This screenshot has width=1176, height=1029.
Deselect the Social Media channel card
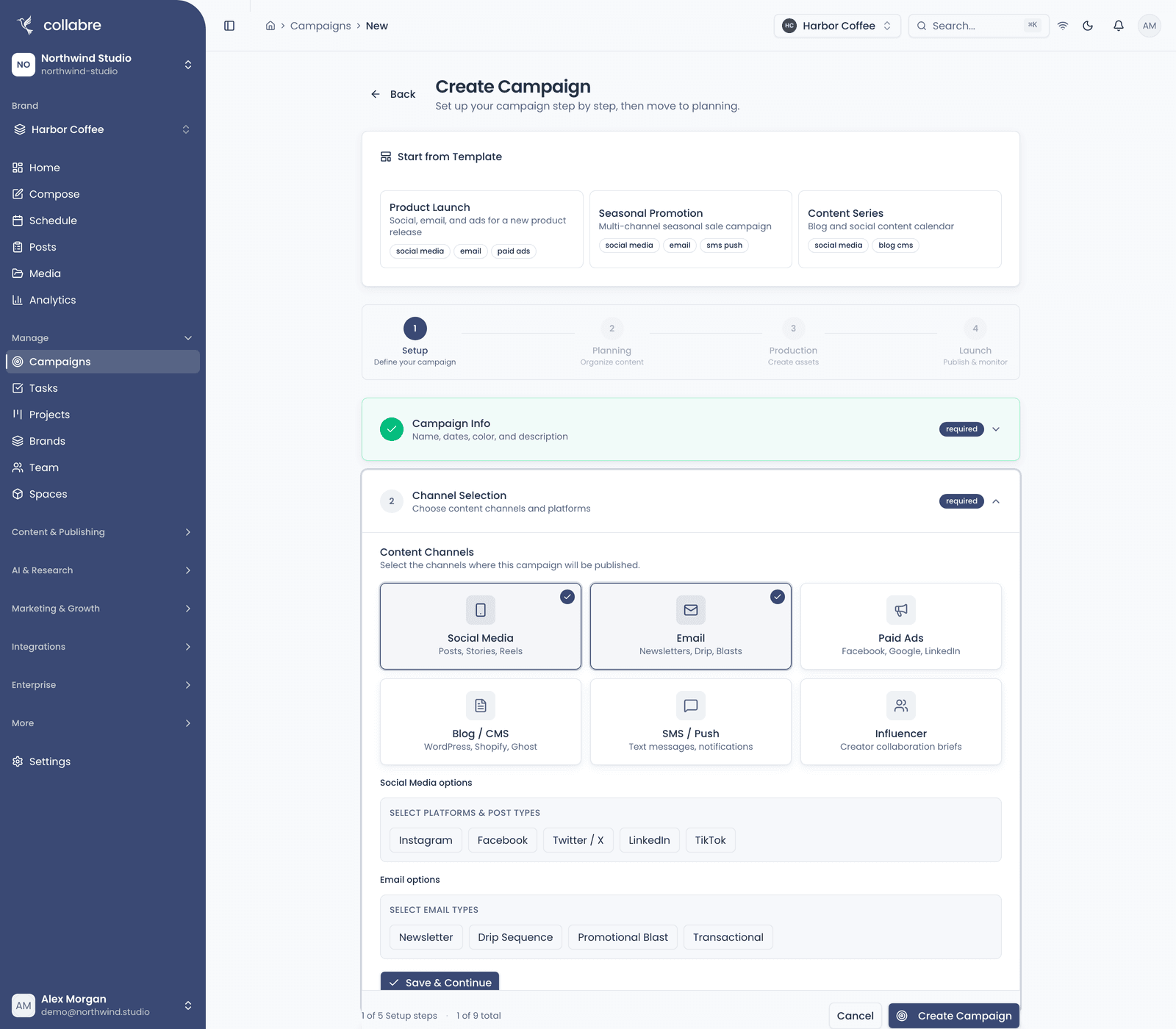click(481, 626)
